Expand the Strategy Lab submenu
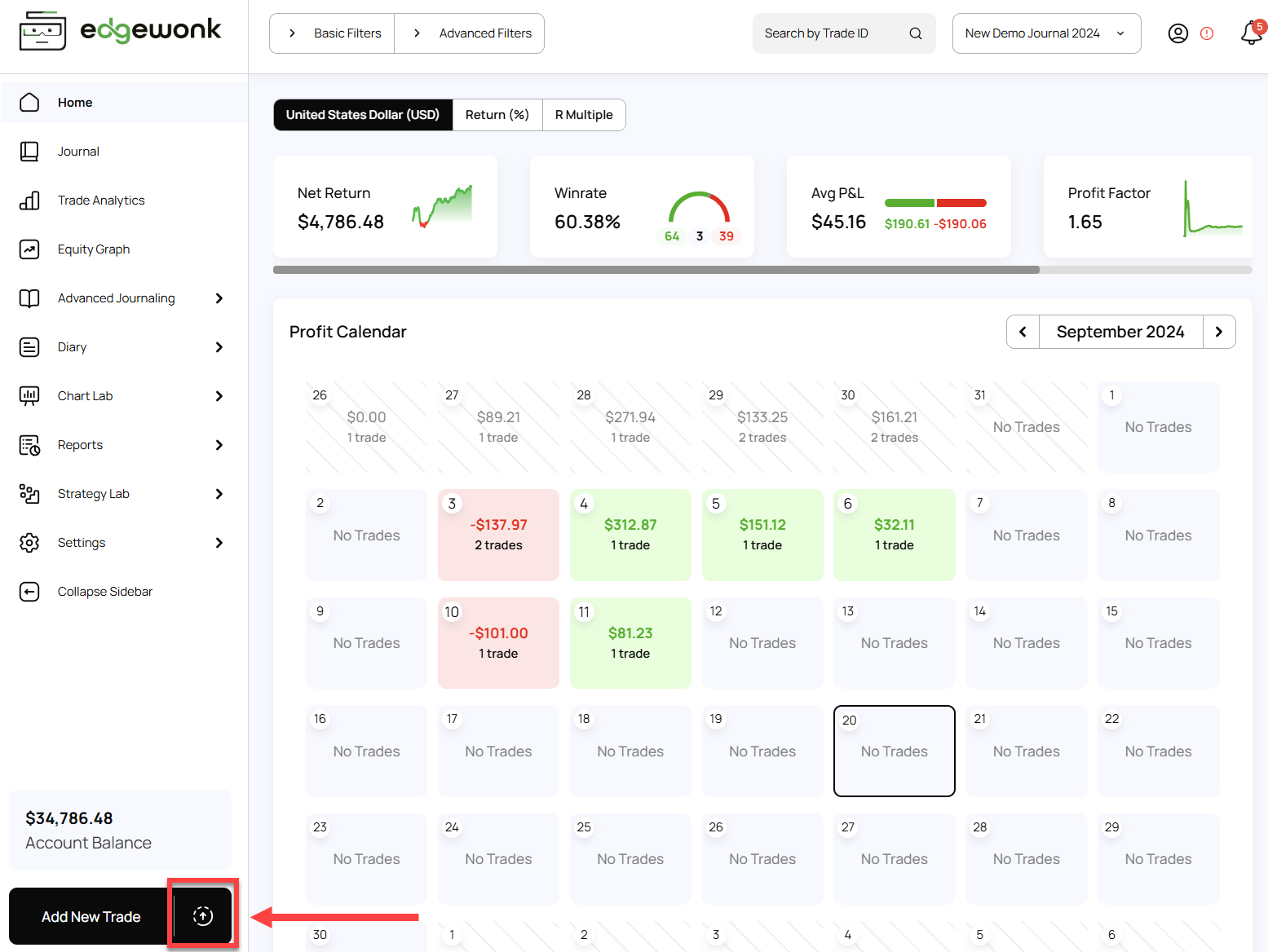The width and height of the screenshot is (1268, 952). (x=219, y=494)
